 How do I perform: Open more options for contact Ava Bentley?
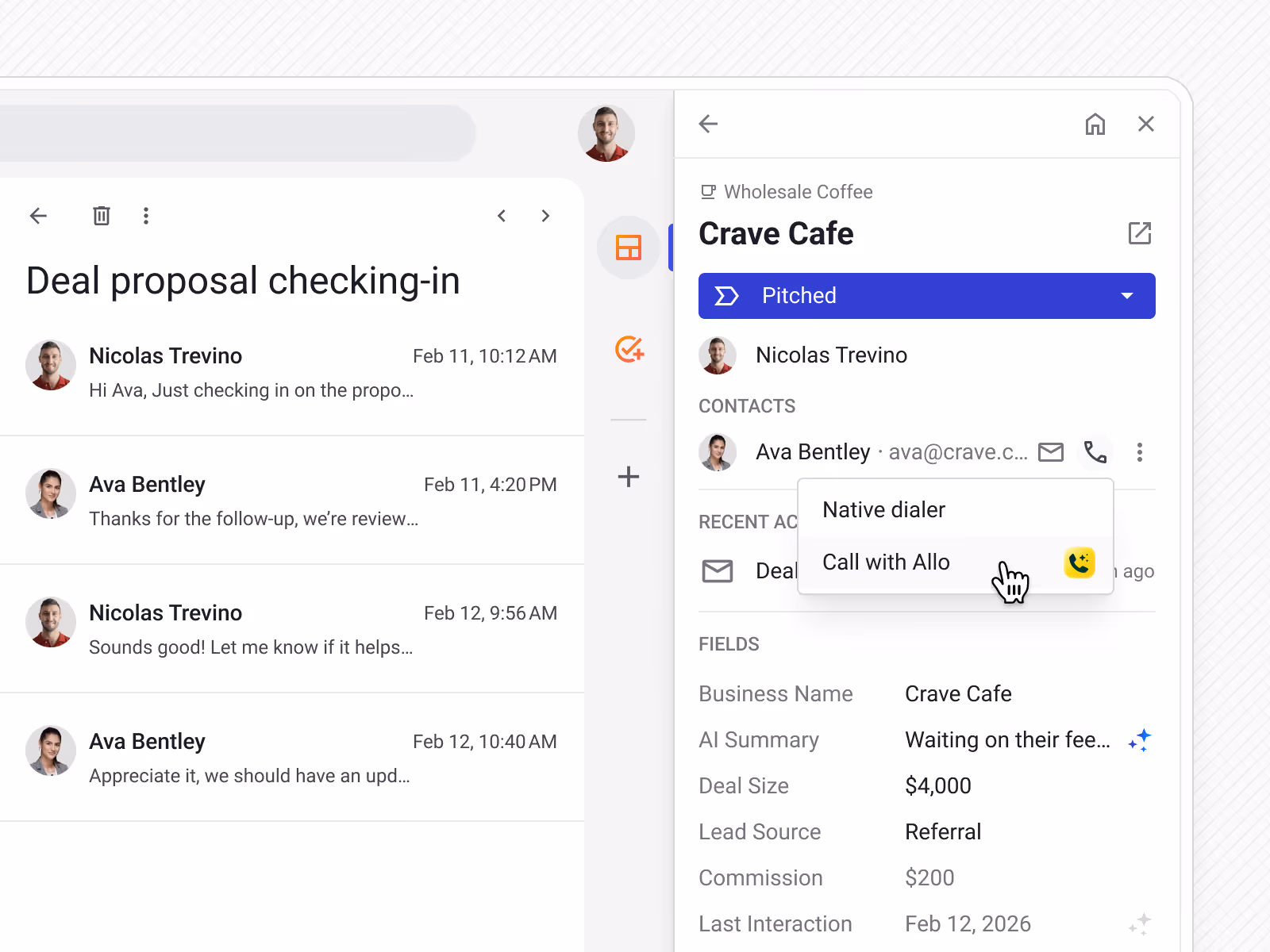click(x=1140, y=452)
